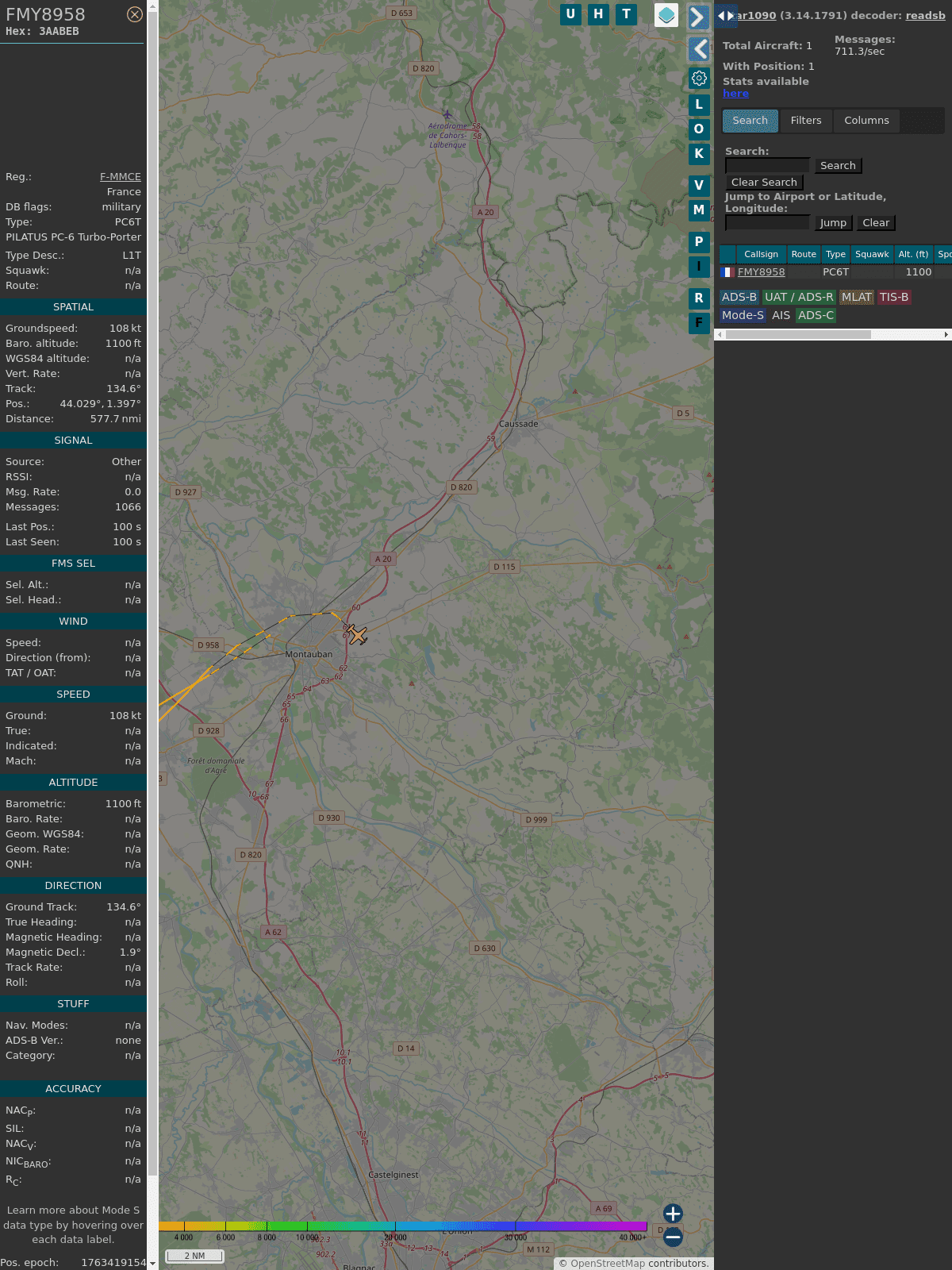This screenshot has height=1270, width=952.
Task: Expand sidebar with right chevron button
Action: (x=698, y=17)
